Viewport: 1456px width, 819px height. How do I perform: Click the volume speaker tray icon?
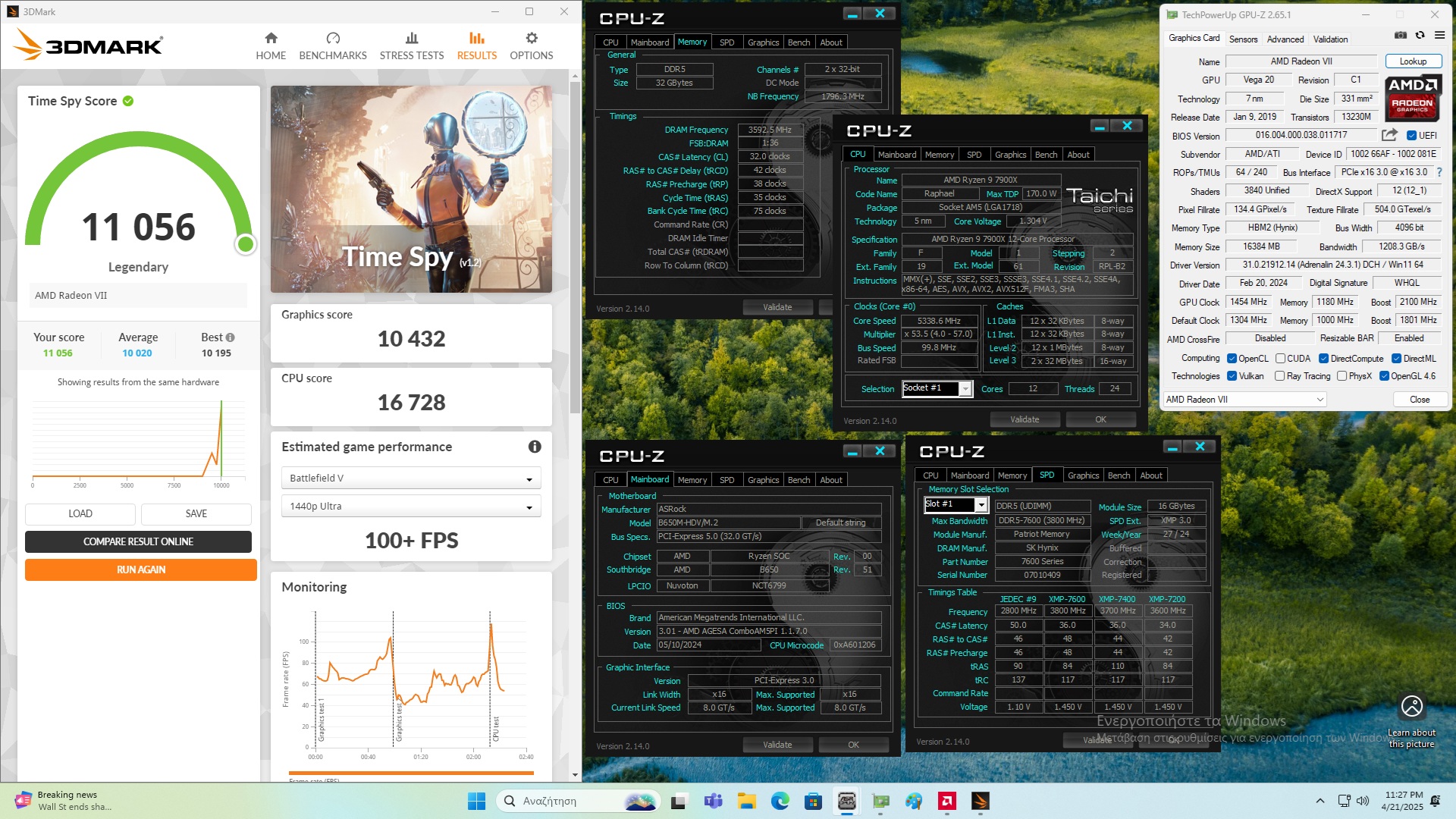(x=1363, y=801)
